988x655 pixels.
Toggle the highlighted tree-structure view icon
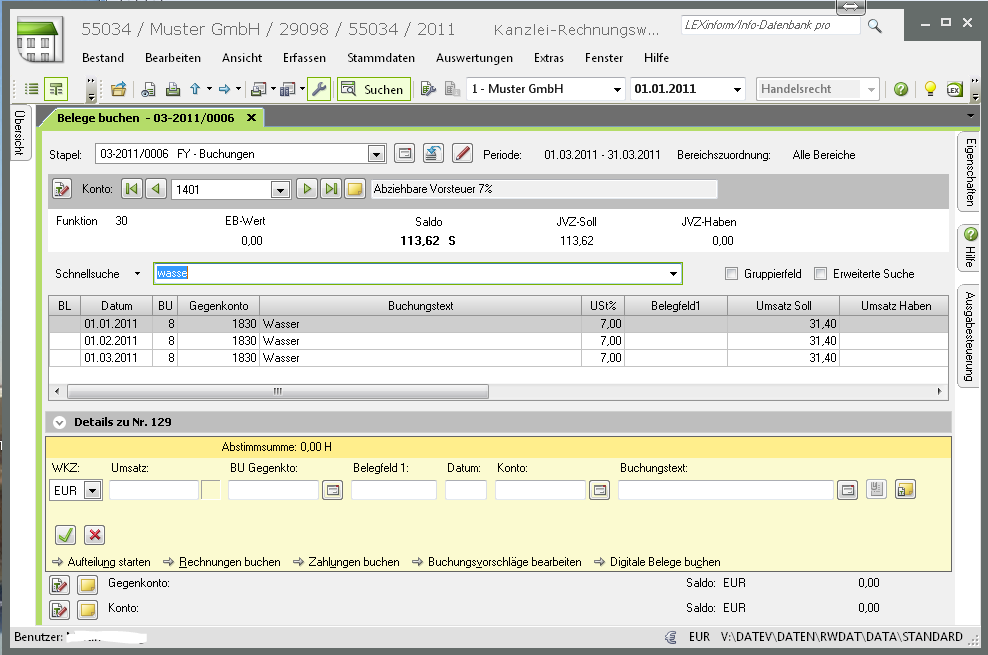pos(56,89)
